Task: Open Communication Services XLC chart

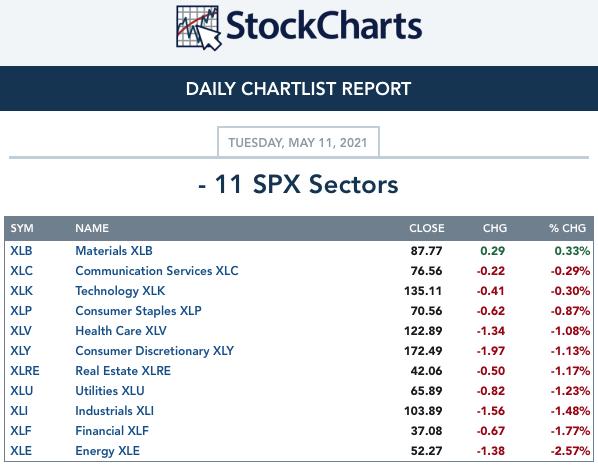Action: (x=157, y=271)
